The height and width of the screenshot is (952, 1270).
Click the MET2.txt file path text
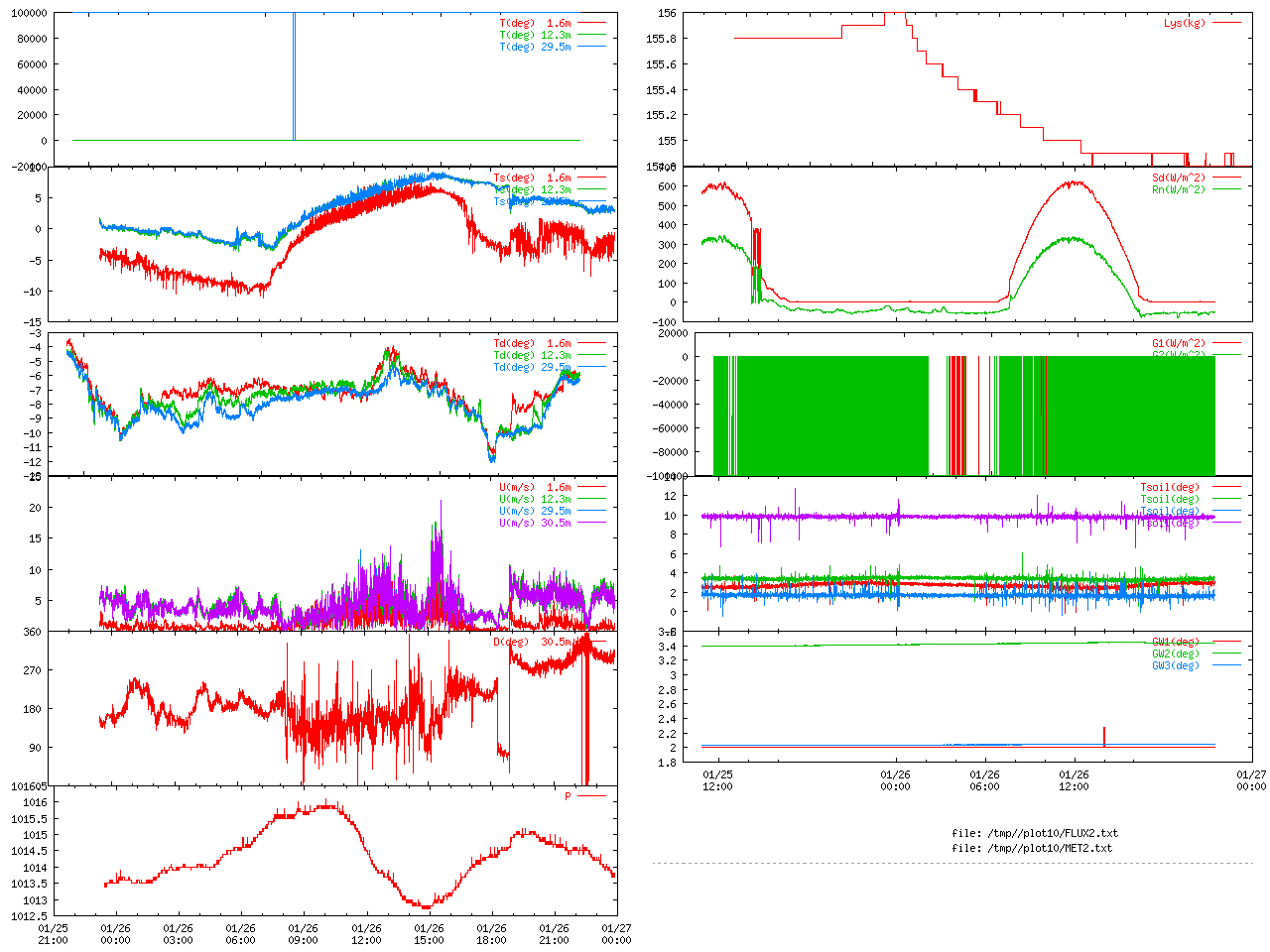click(x=1032, y=848)
